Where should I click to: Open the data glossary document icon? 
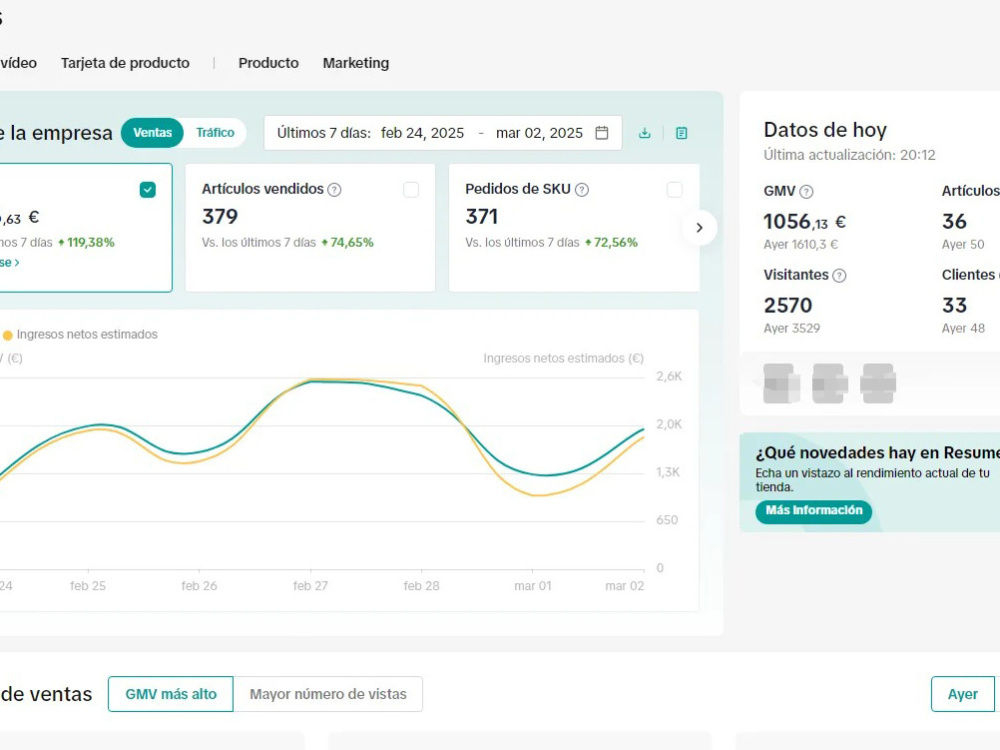point(681,133)
